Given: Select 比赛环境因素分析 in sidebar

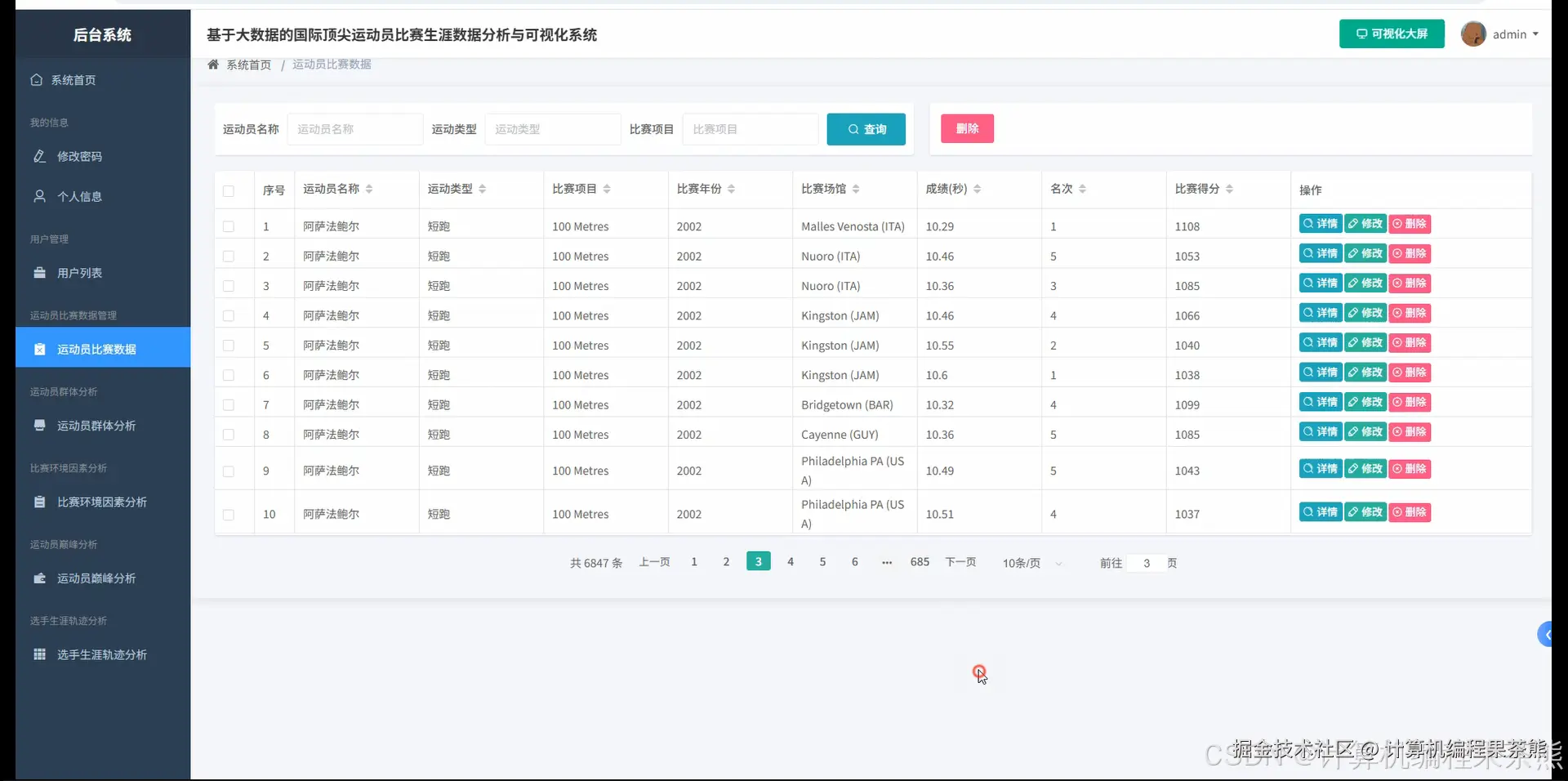Looking at the screenshot, I should pos(102,502).
